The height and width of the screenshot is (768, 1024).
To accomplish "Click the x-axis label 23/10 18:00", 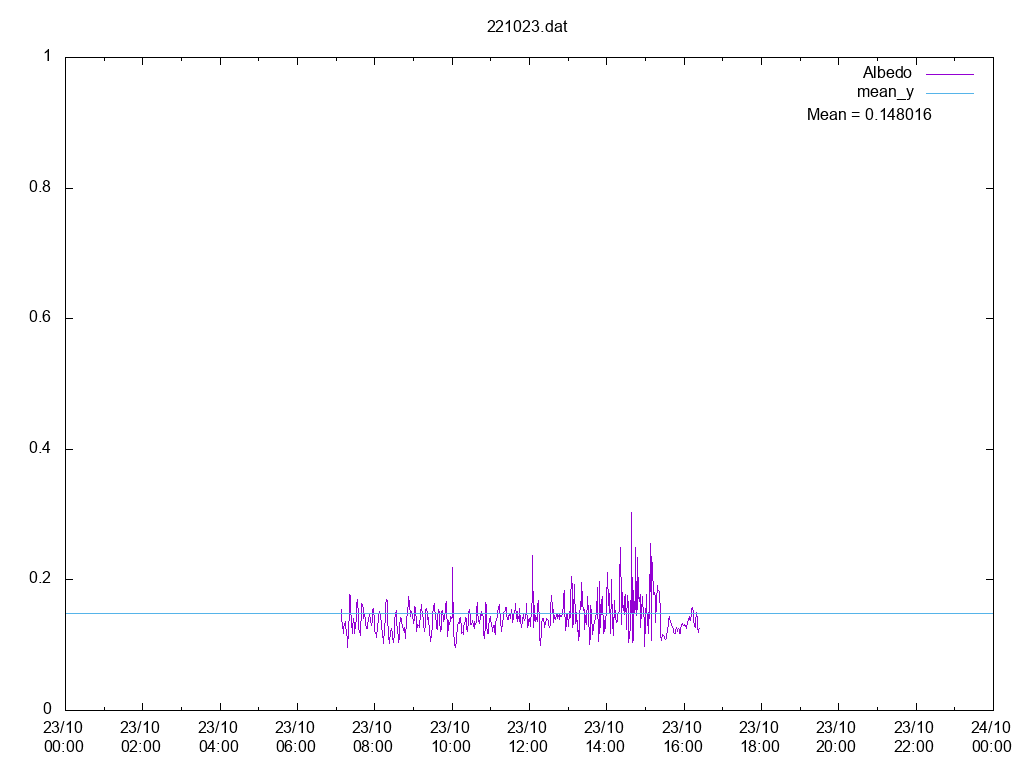I will (x=759, y=737).
